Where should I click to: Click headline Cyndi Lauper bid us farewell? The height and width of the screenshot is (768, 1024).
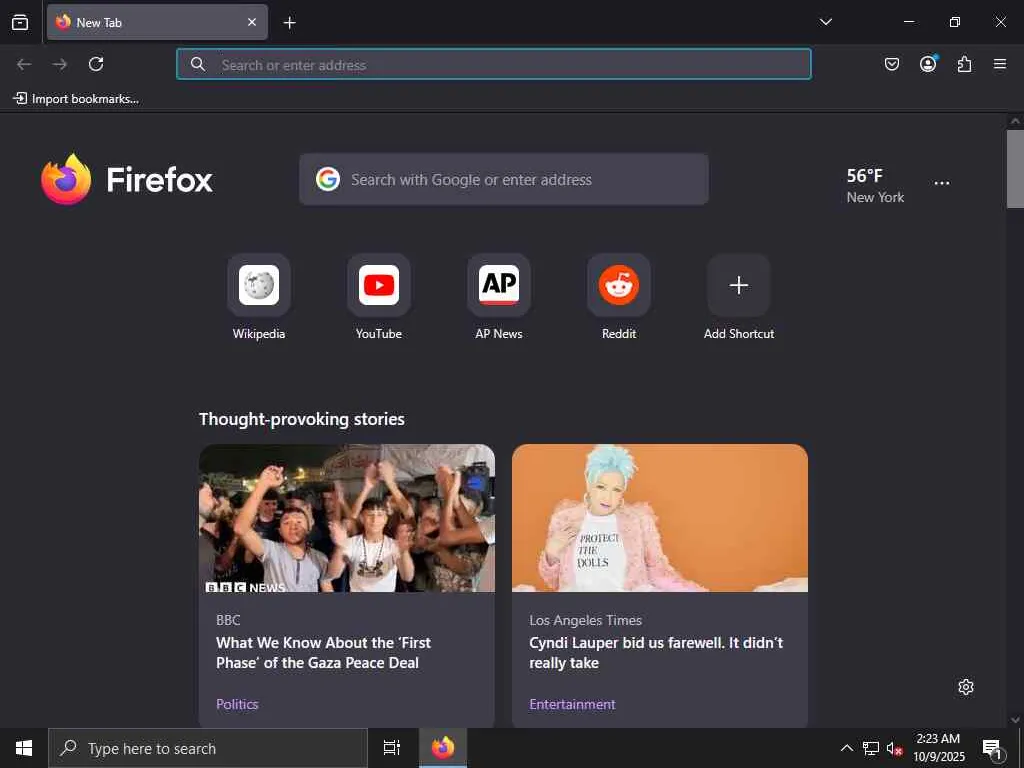pos(656,652)
